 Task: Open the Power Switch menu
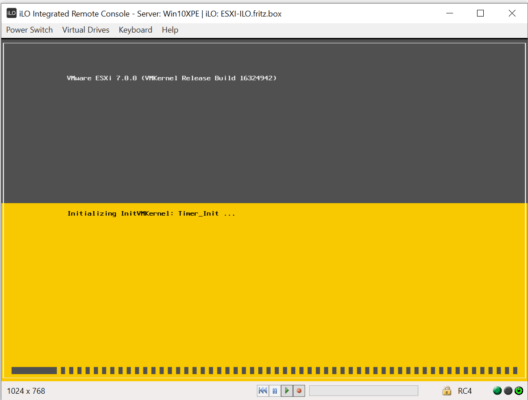click(29, 30)
